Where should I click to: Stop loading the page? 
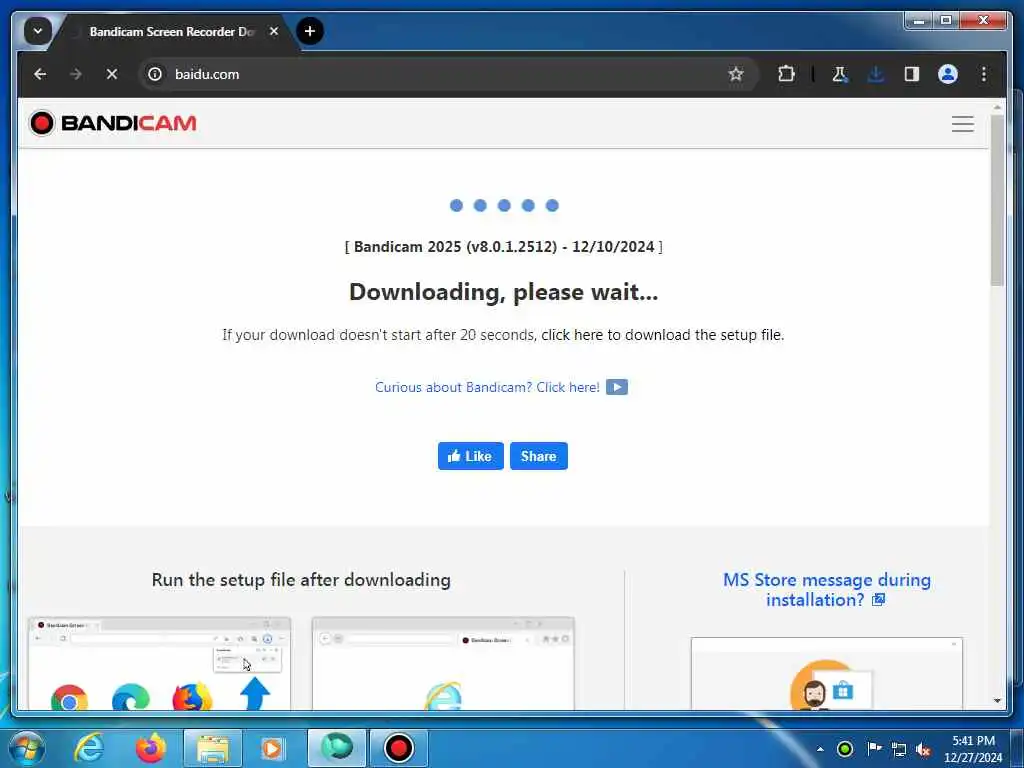[x=112, y=74]
